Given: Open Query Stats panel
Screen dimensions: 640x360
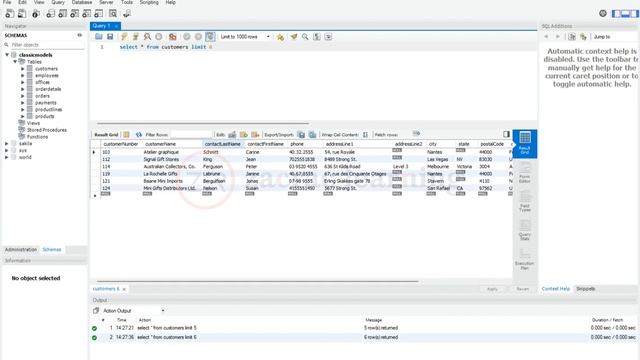Looking at the screenshot, I should 525,230.
